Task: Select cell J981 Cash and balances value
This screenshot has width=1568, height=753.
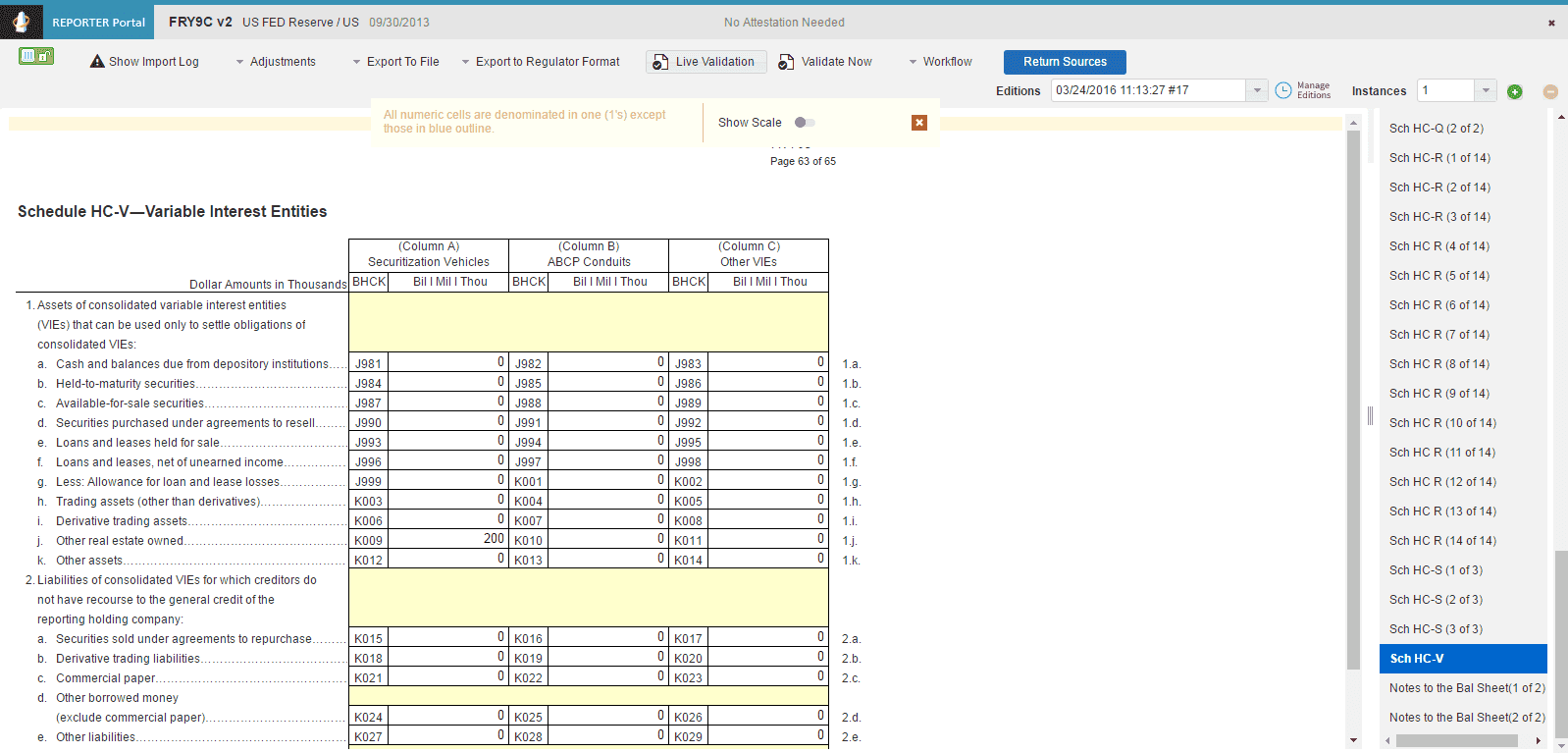Action: [448, 363]
